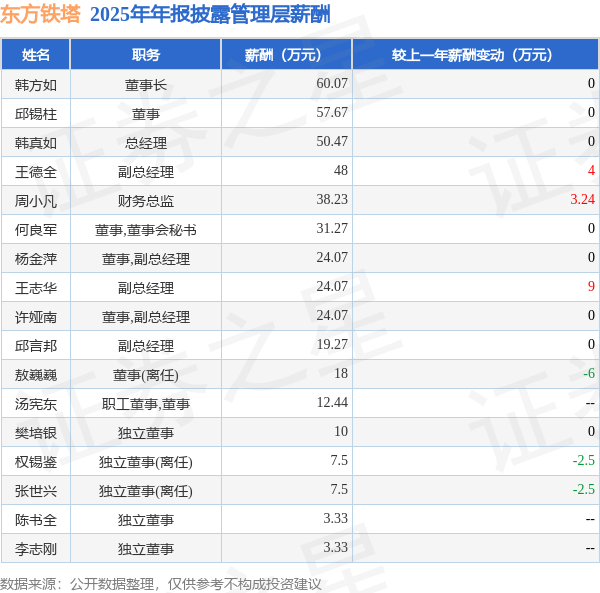600x593 pixels.
Task: Click the 数据来源 footer disclaimer text
Action: coord(161,584)
